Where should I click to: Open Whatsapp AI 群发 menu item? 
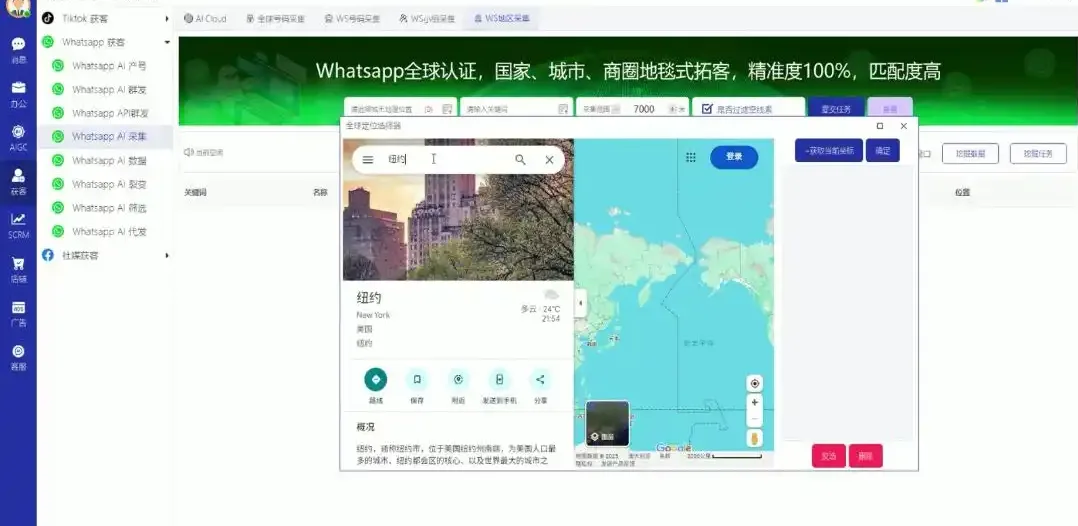[109, 89]
